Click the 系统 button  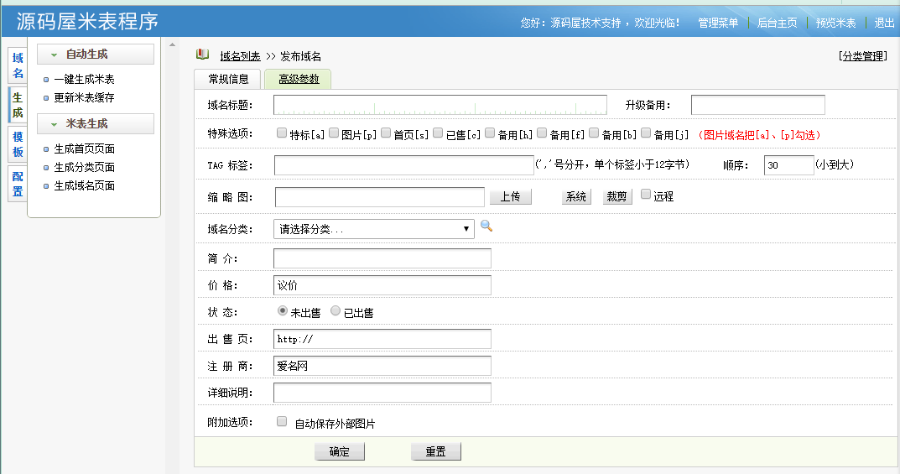pyautogui.click(x=576, y=197)
